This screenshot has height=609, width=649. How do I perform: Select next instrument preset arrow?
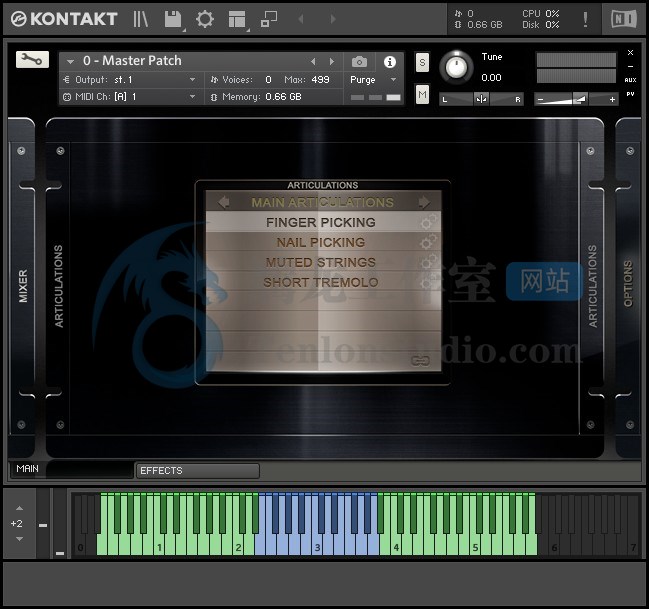(332, 61)
